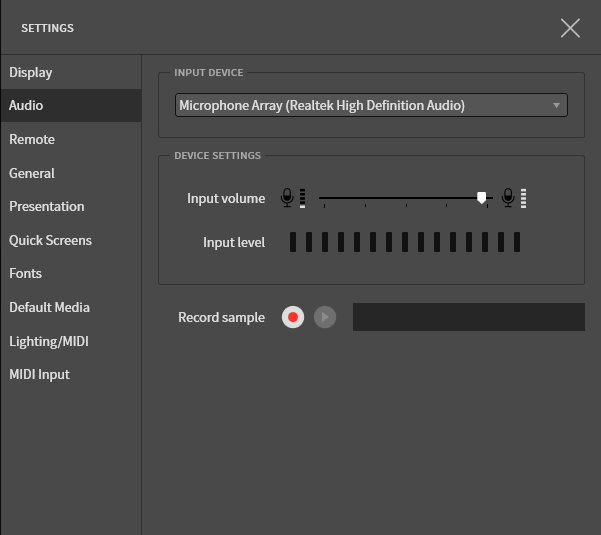Play the recorded sample

[325, 317]
